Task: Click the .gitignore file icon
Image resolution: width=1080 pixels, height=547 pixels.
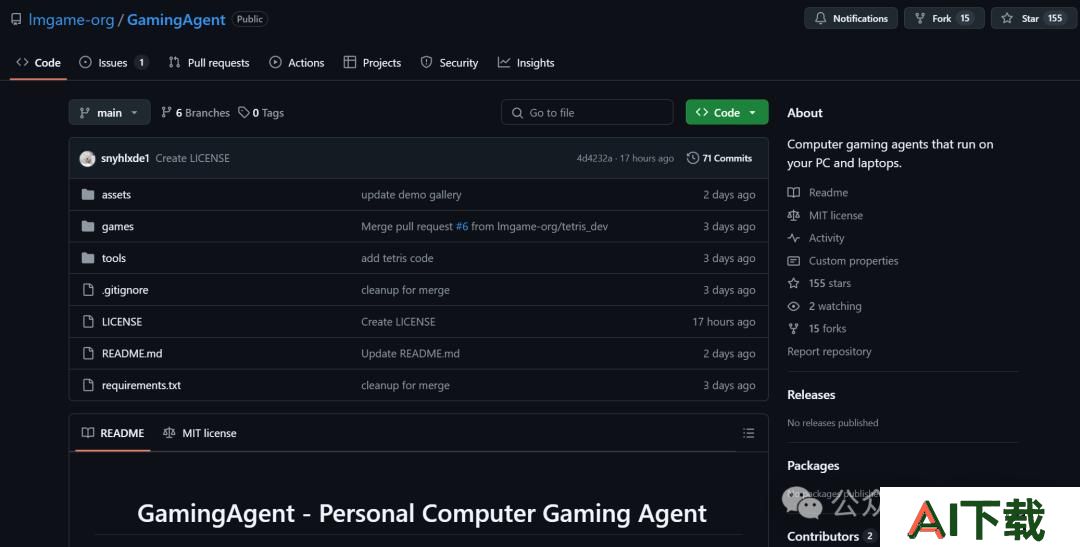Action: [88, 290]
